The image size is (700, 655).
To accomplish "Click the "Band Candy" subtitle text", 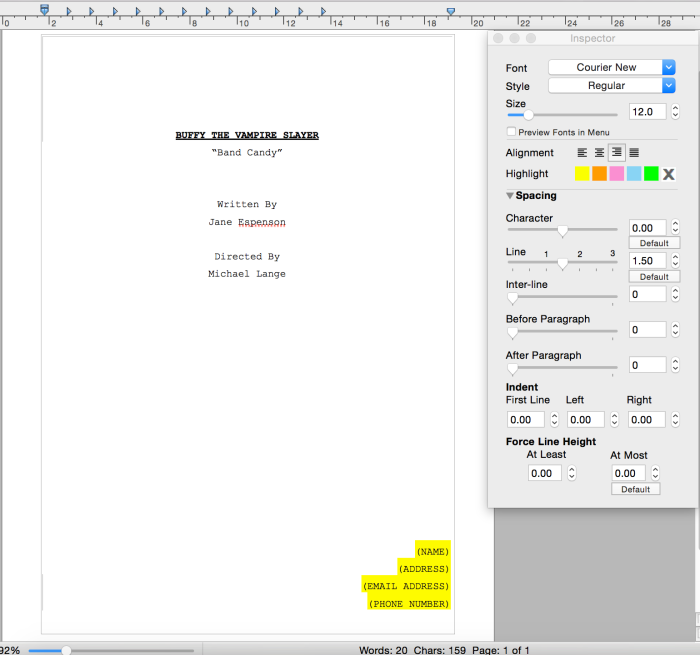I will pyautogui.click(x=247, y=153).
